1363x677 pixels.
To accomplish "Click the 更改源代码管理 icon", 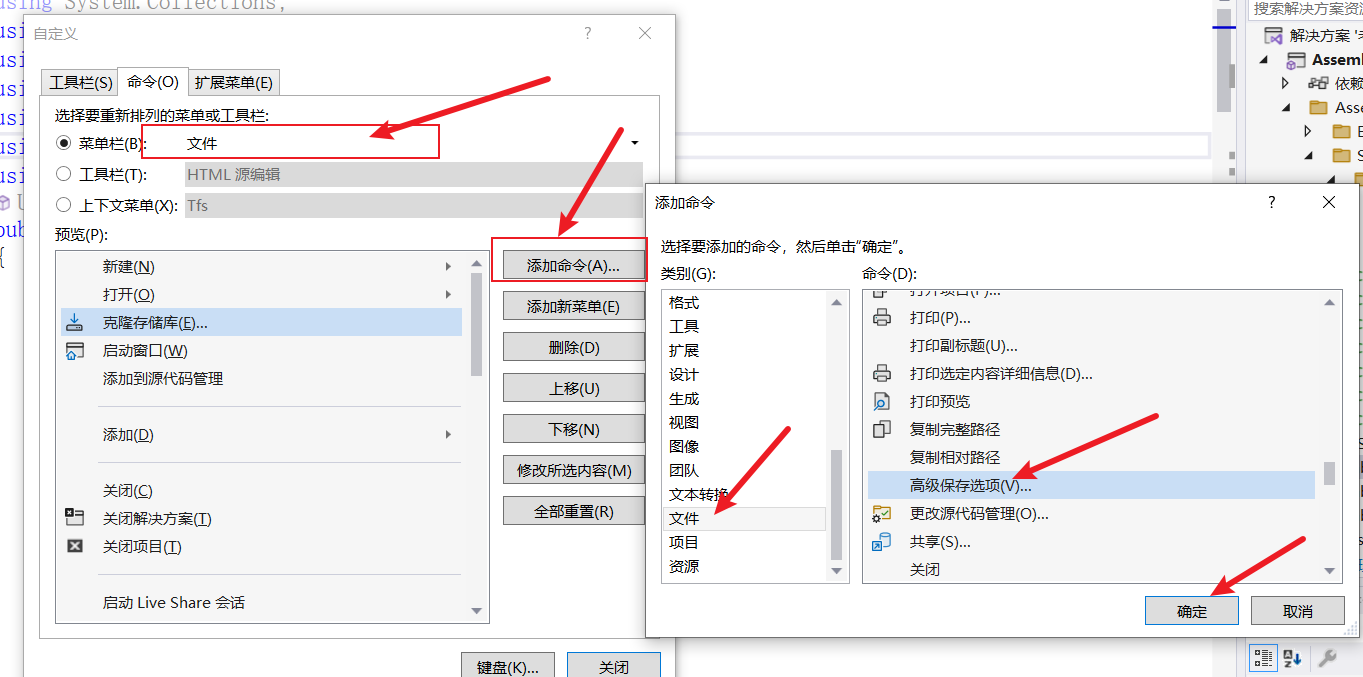I will pos(882,514).
